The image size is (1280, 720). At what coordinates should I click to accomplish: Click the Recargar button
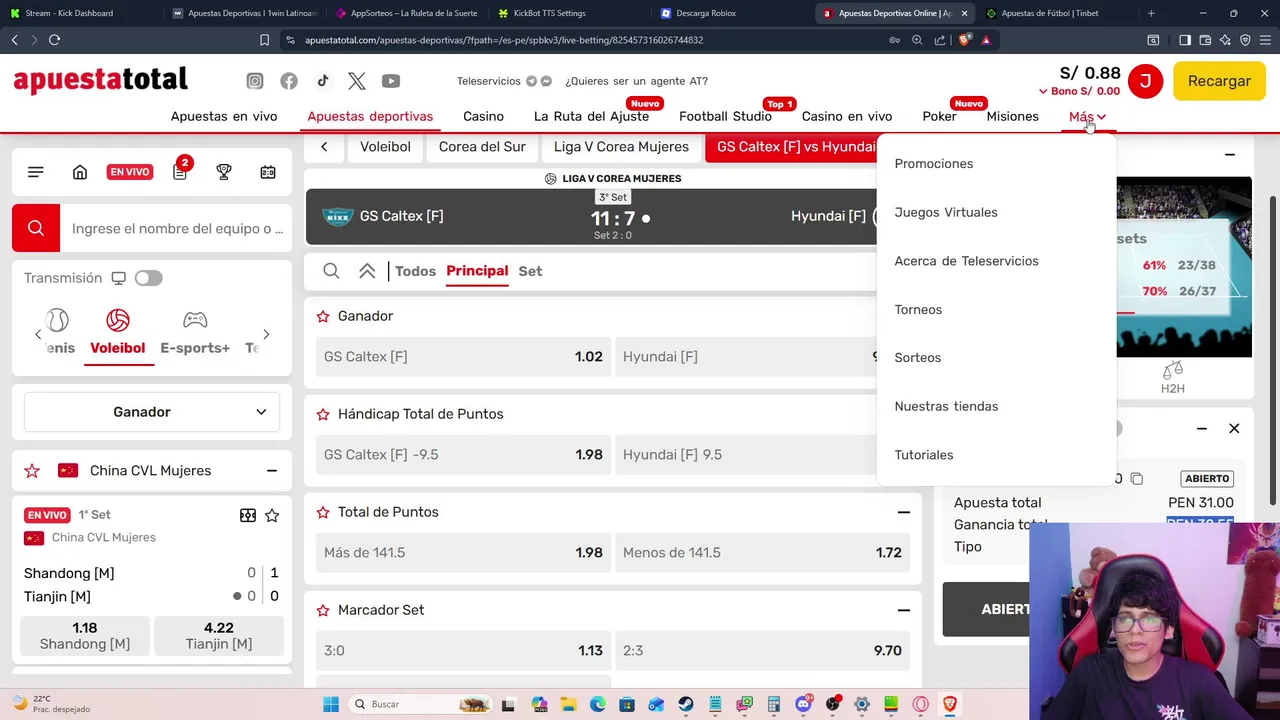click(x=1219, y=81)
